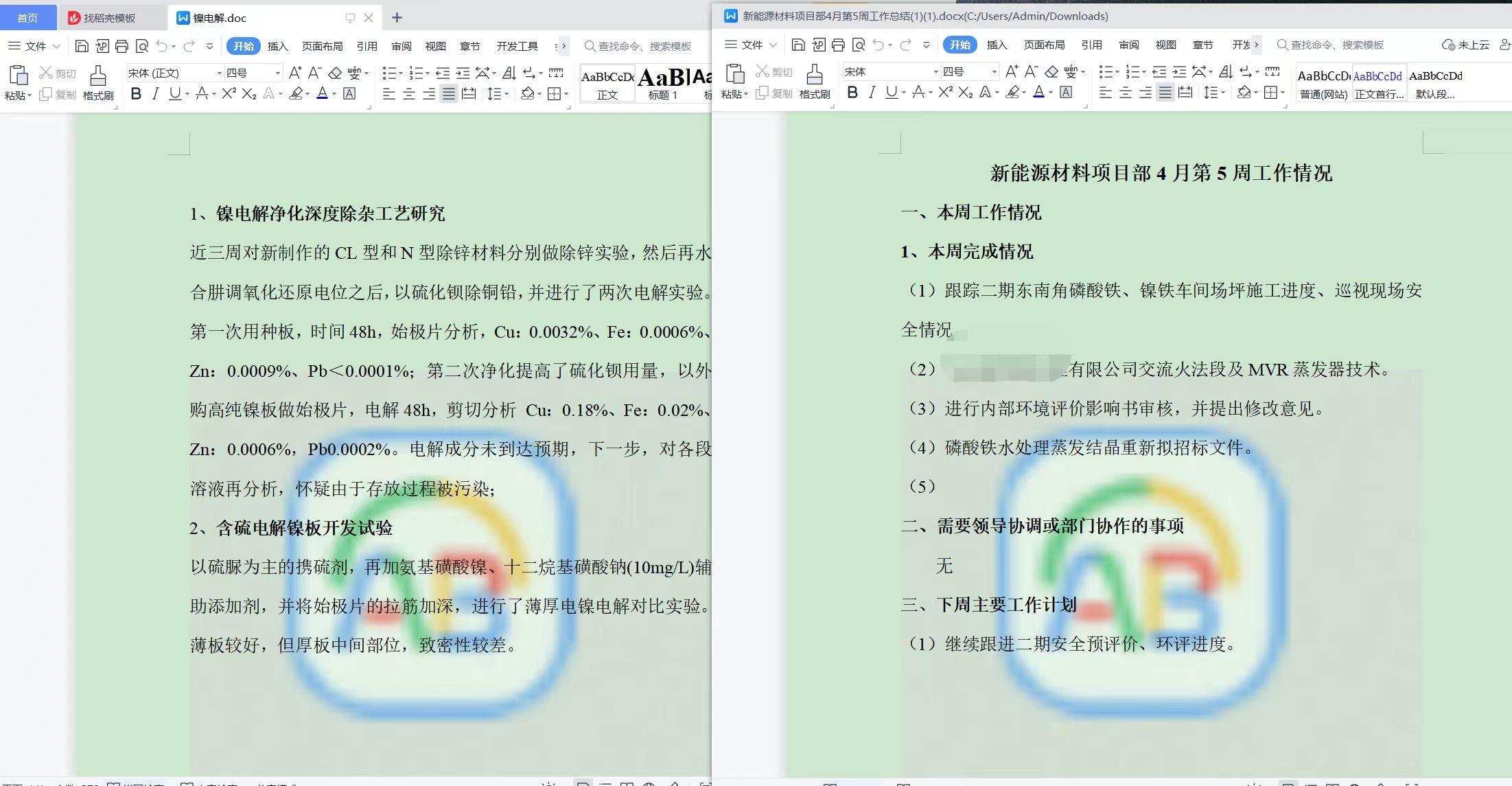The width and height of the screenshot is (1512, 786).
Task: Click Clear Formatting eraser in right window
Action: click(x=1051, y=71)
